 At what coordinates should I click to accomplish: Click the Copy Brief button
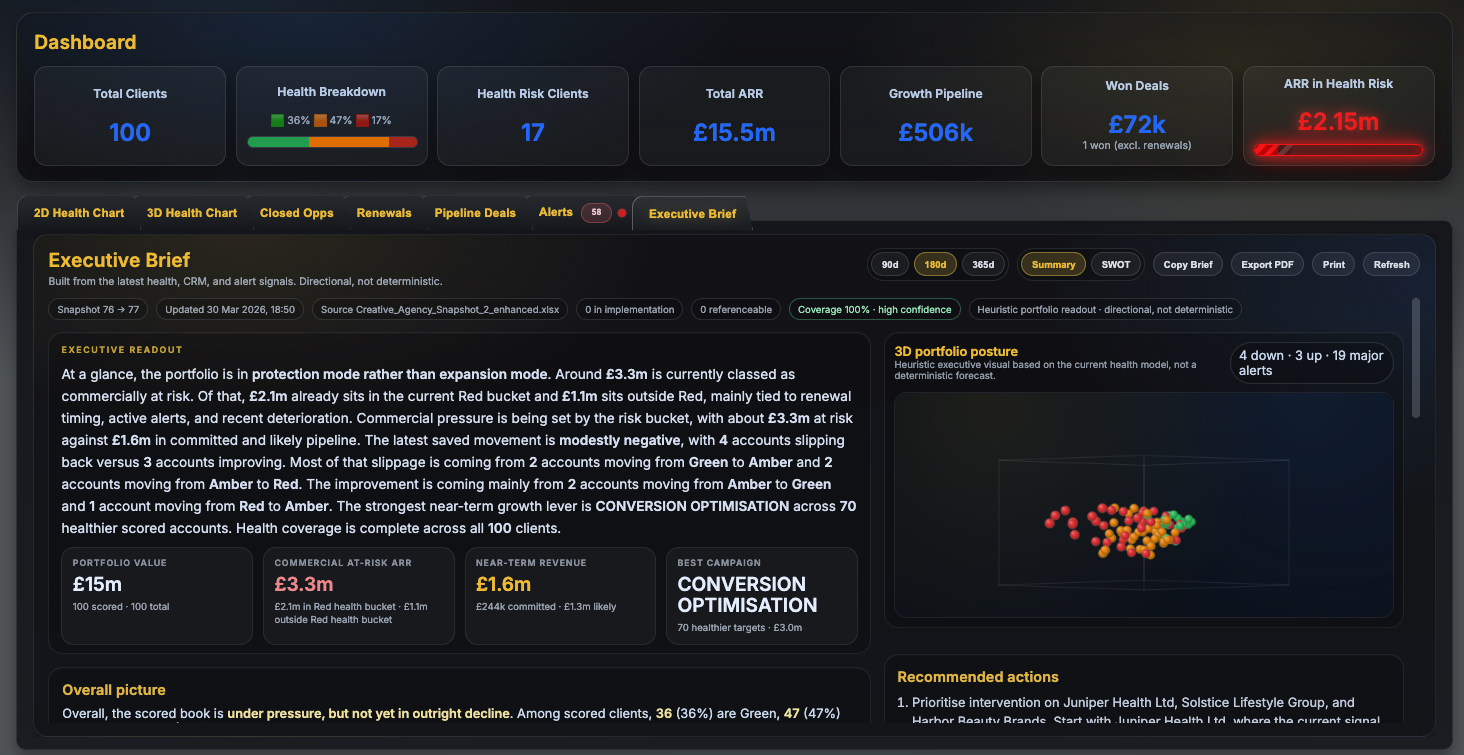point(1188,264)
